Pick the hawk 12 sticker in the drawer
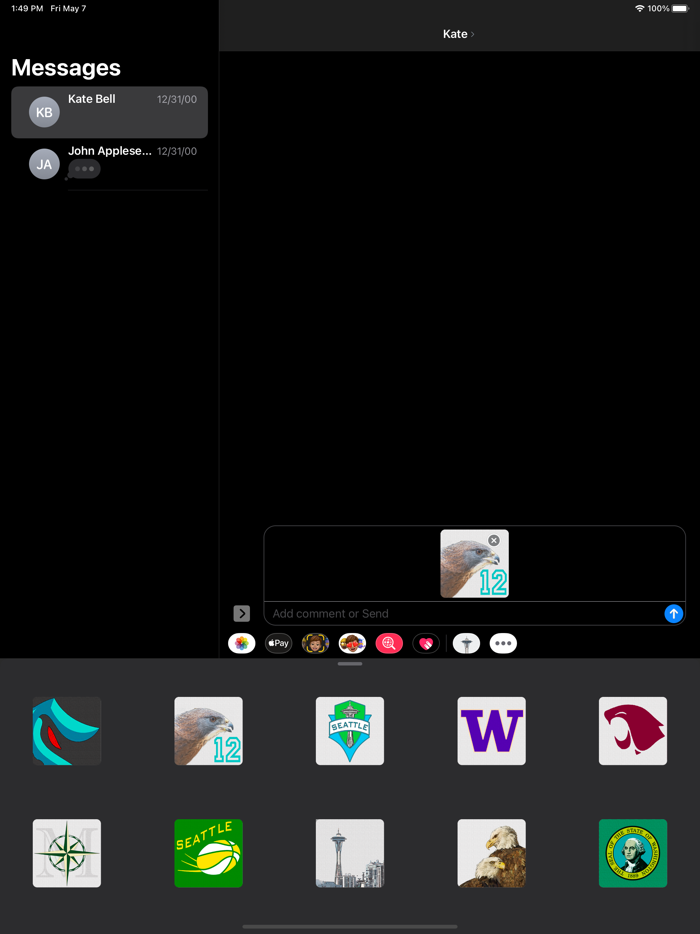Viewport: 700px width, 934px height. point(209,731)
